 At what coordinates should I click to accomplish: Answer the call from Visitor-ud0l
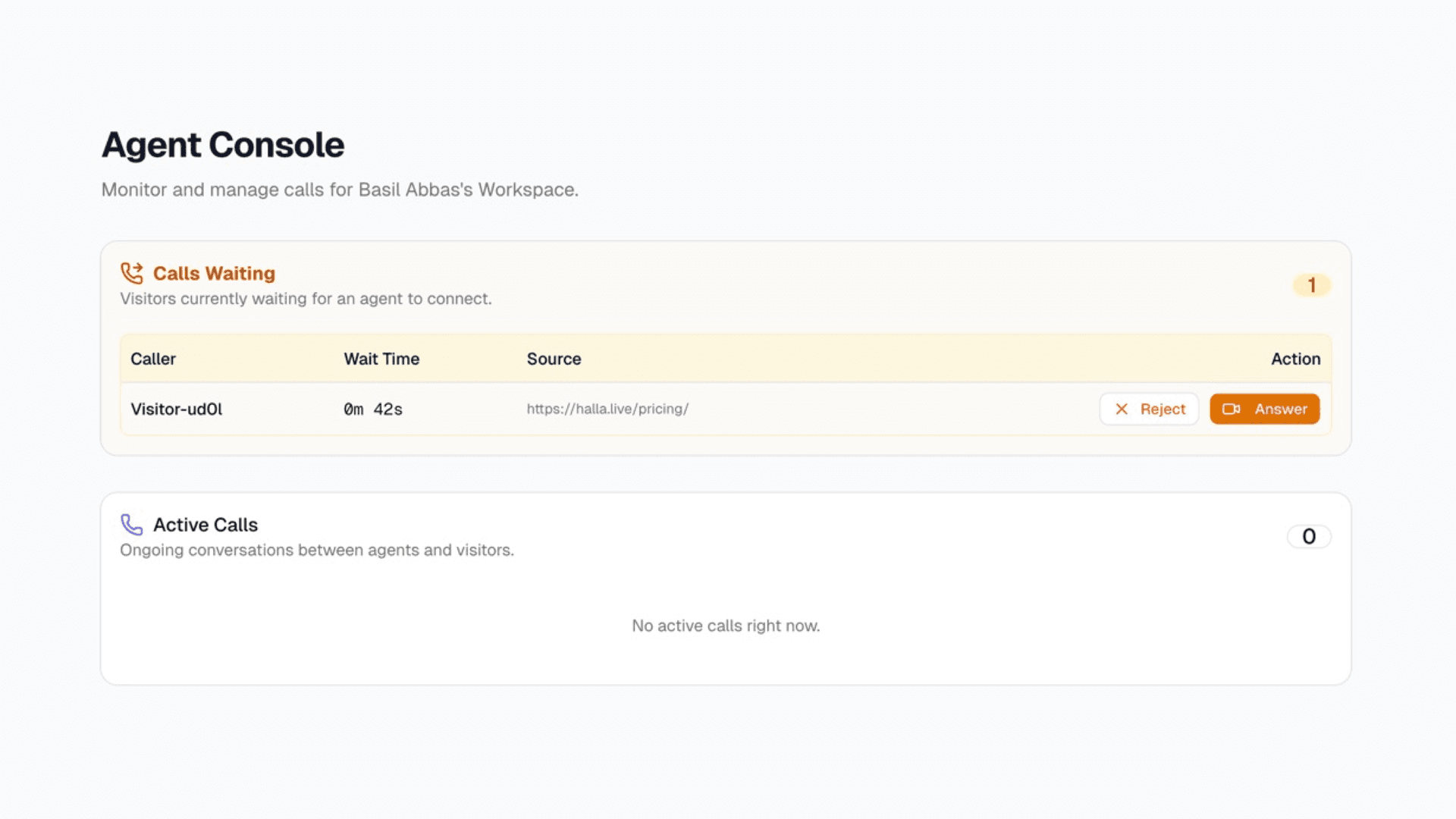1264,409
